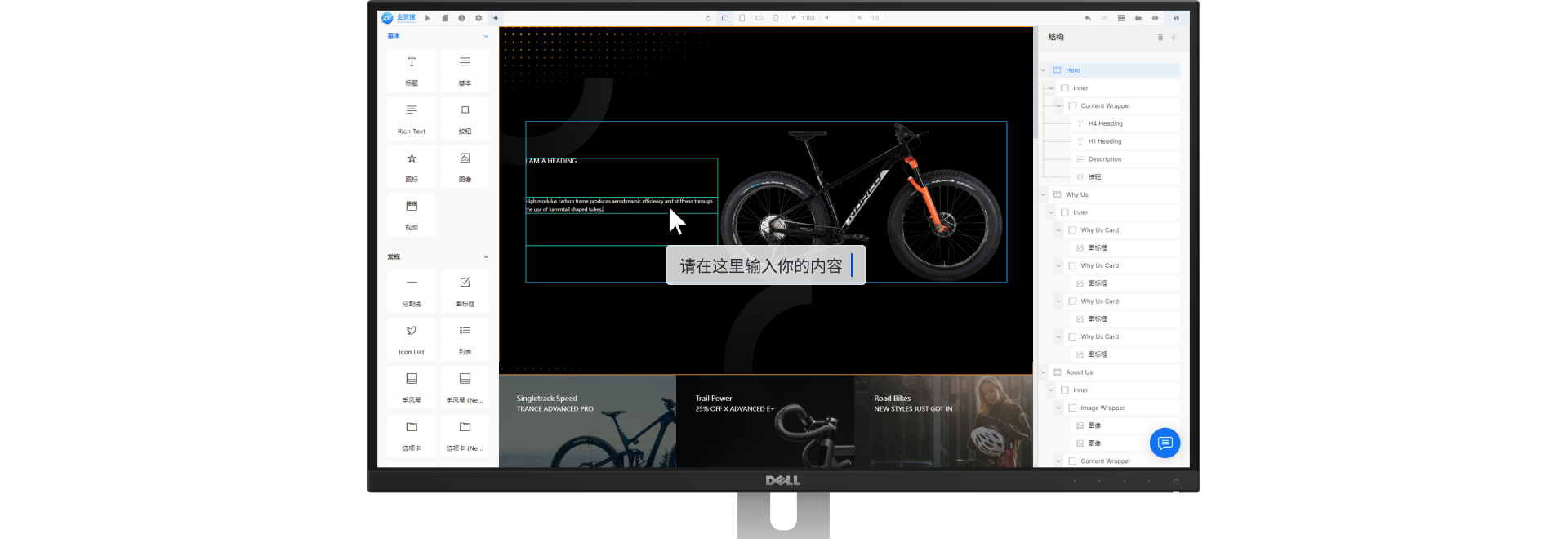Click the undo arrow

coord(1087,17)
